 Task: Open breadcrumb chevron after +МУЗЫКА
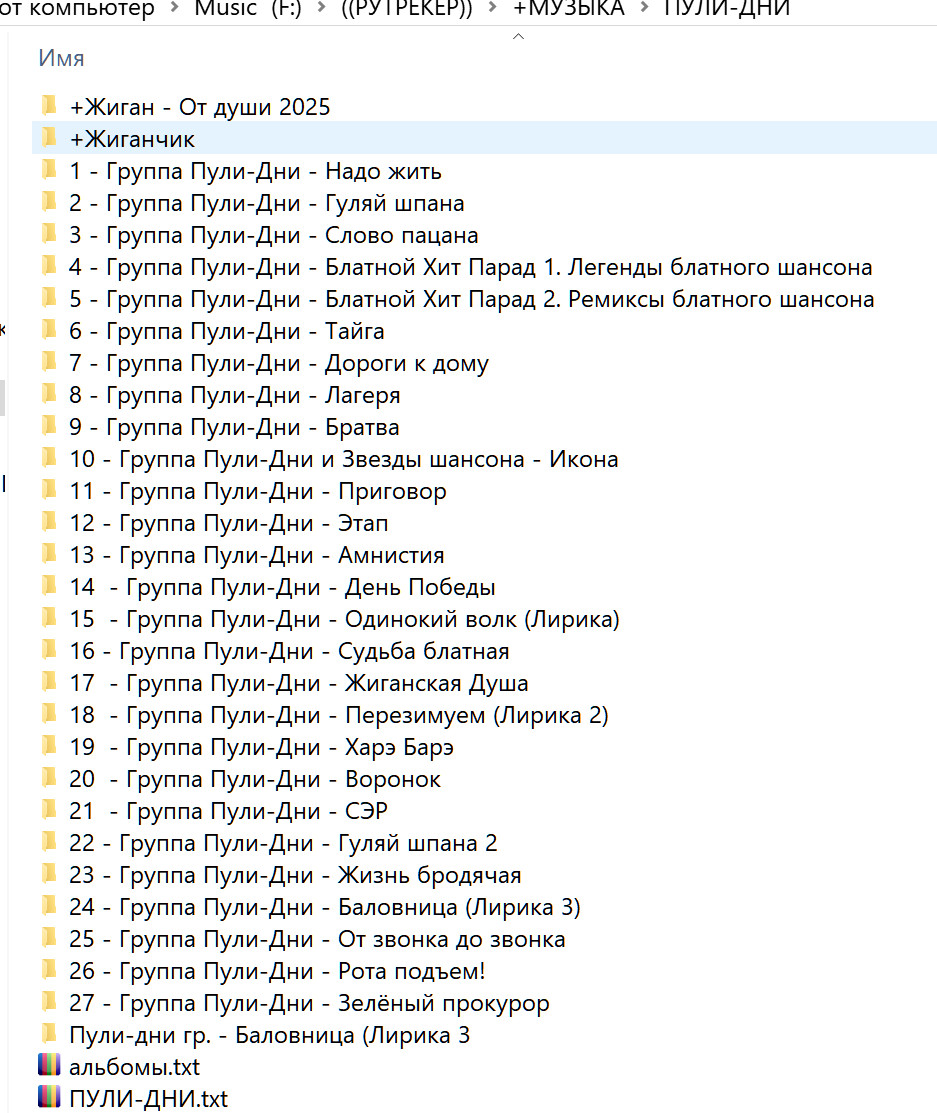tap(644, 10)
